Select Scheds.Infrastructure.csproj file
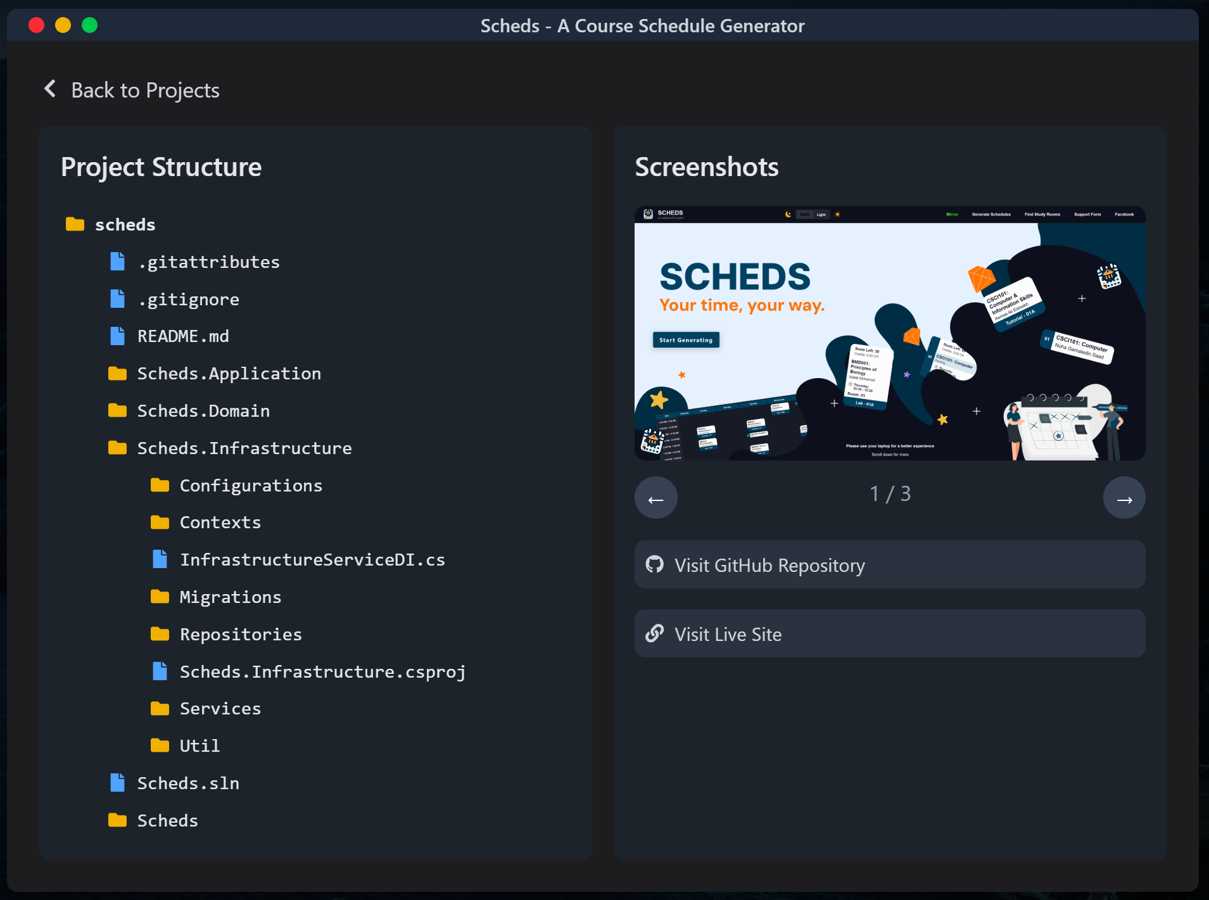 308,672
